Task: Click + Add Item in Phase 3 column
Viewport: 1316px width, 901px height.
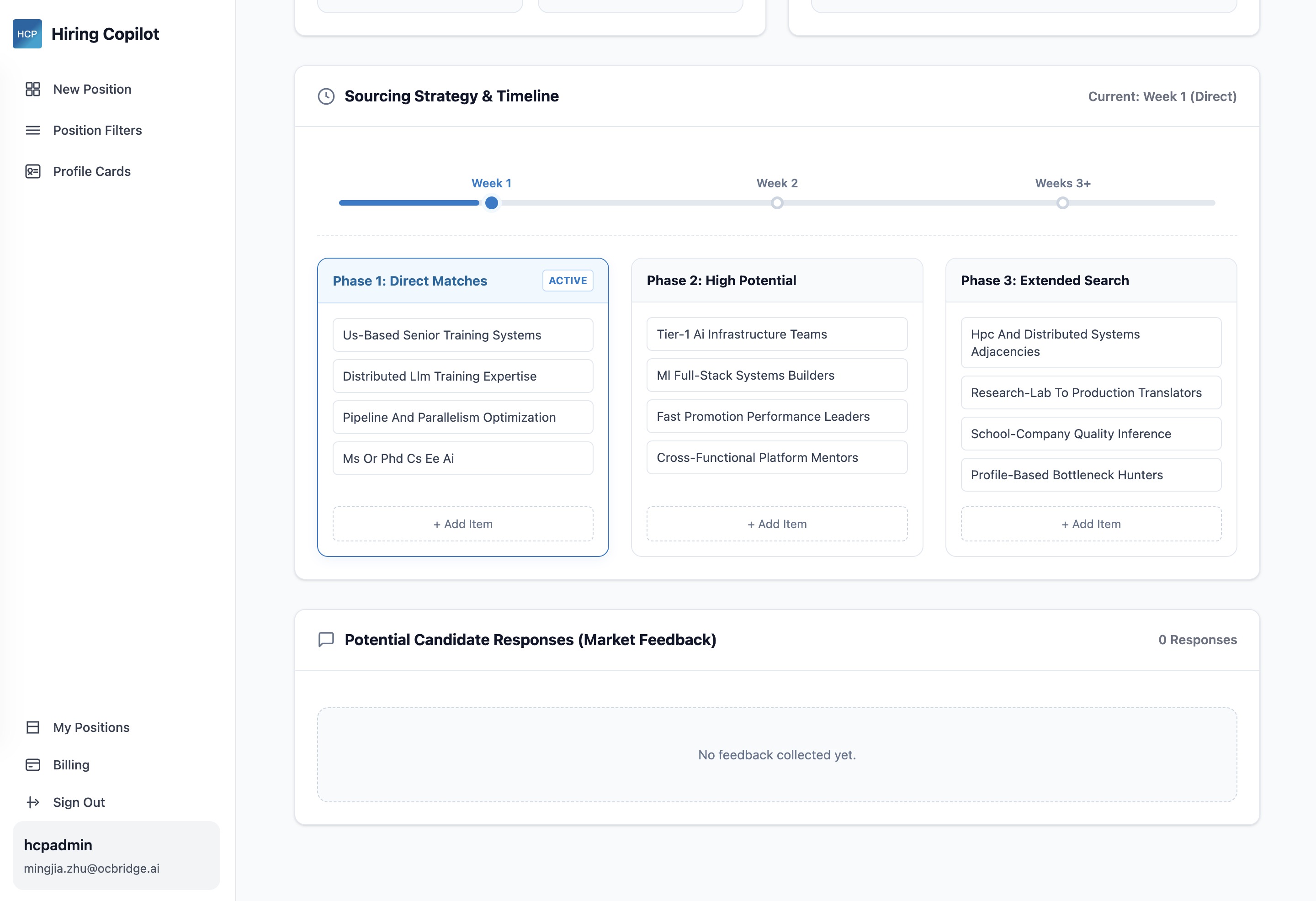Action: 1090,524
